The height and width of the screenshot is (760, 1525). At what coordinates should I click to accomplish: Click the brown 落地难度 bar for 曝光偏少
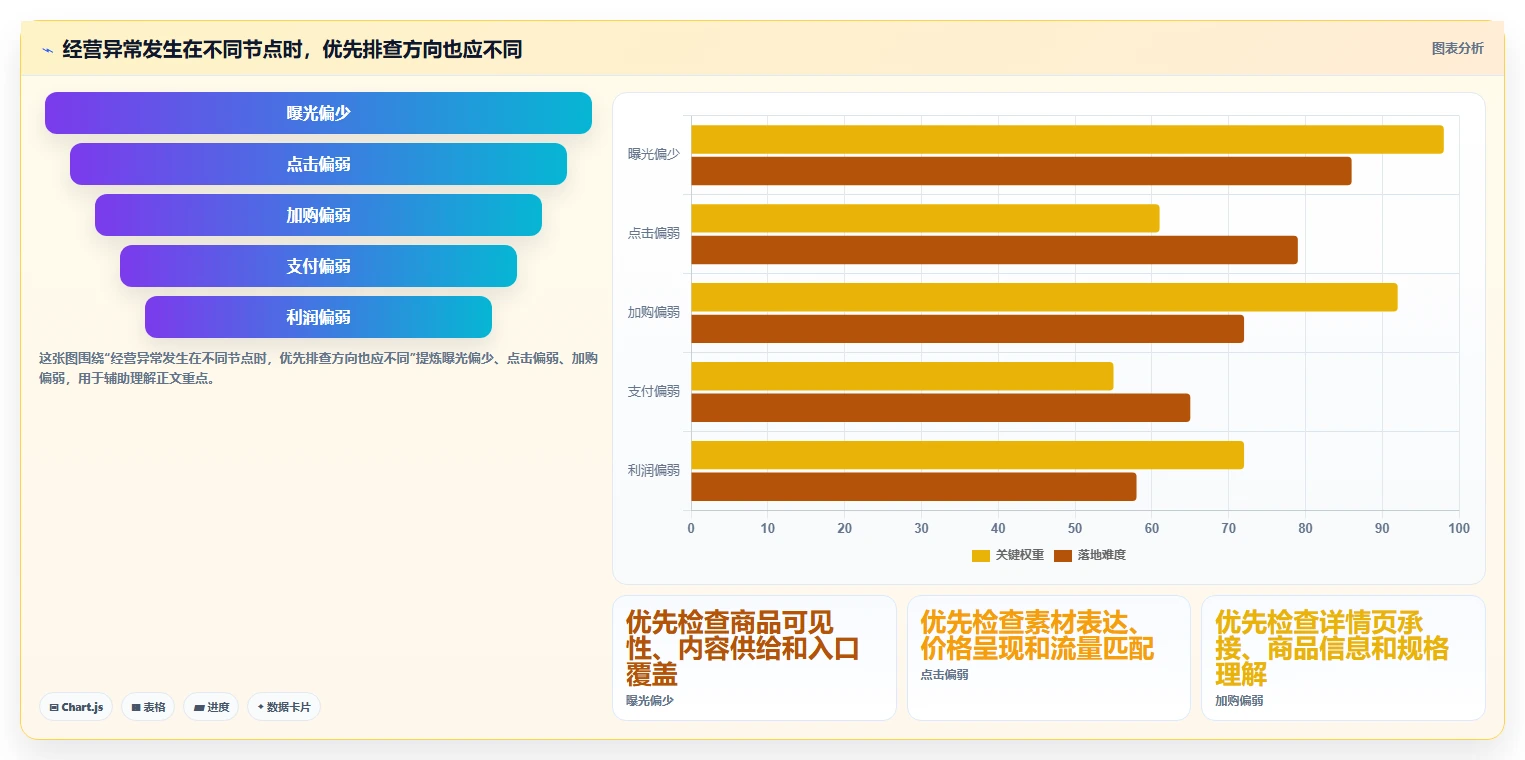tap(1021, 171)
